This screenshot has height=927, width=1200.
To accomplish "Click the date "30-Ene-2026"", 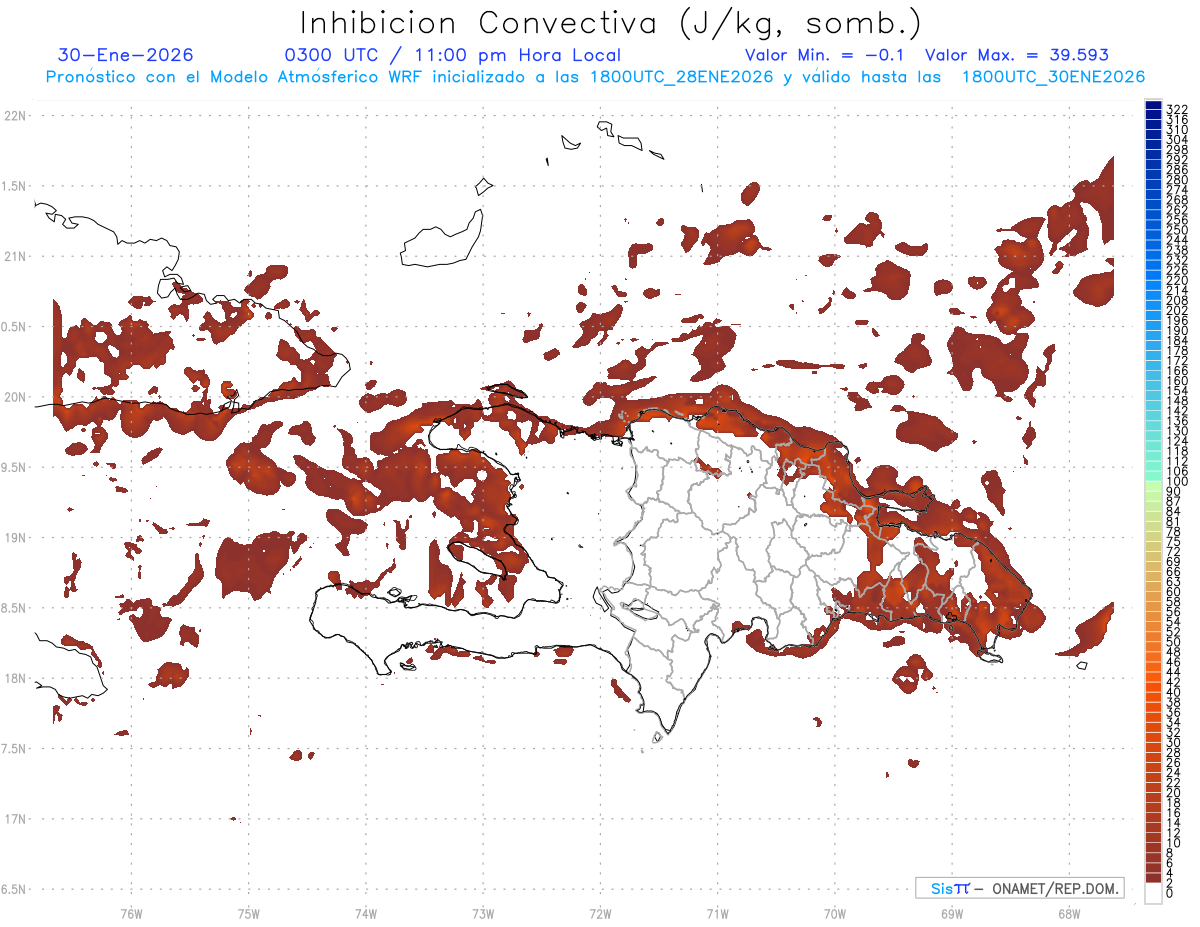I will coord(126,55).
